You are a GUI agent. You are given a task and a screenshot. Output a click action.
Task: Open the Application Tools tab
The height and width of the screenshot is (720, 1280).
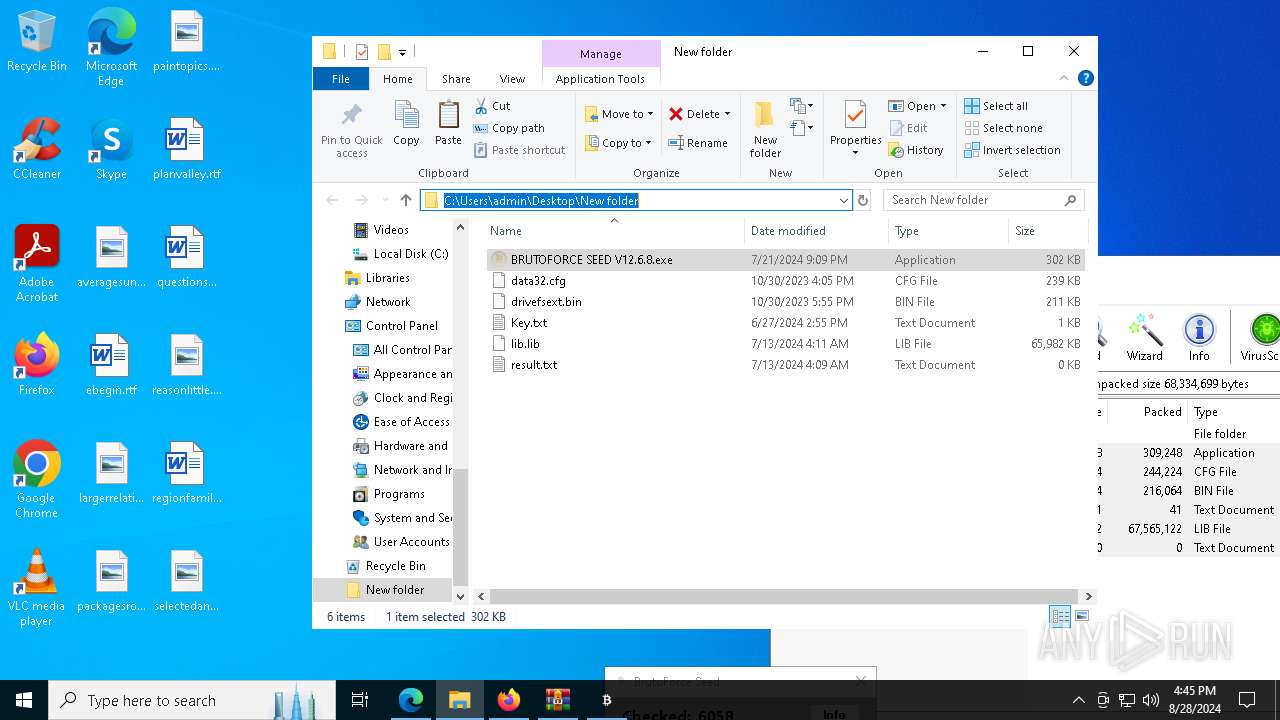[600, 79]
